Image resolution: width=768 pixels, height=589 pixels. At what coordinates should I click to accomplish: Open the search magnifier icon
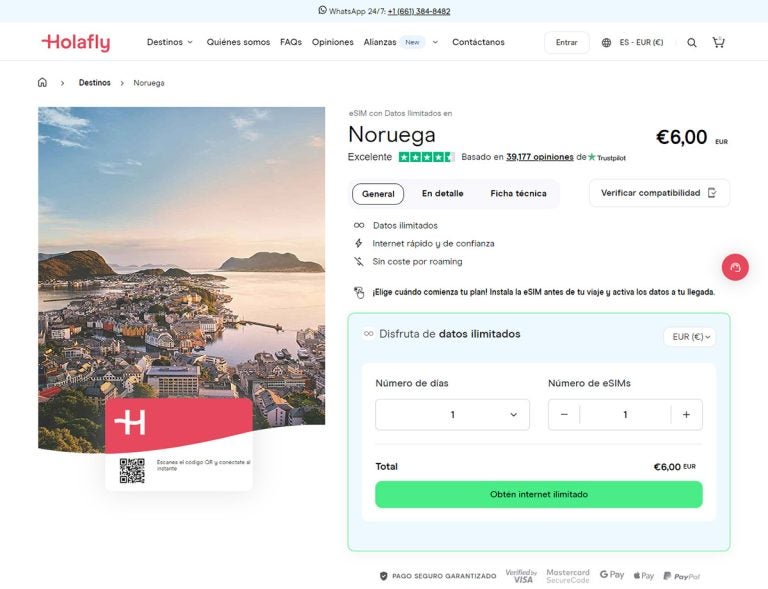(692, 43)
